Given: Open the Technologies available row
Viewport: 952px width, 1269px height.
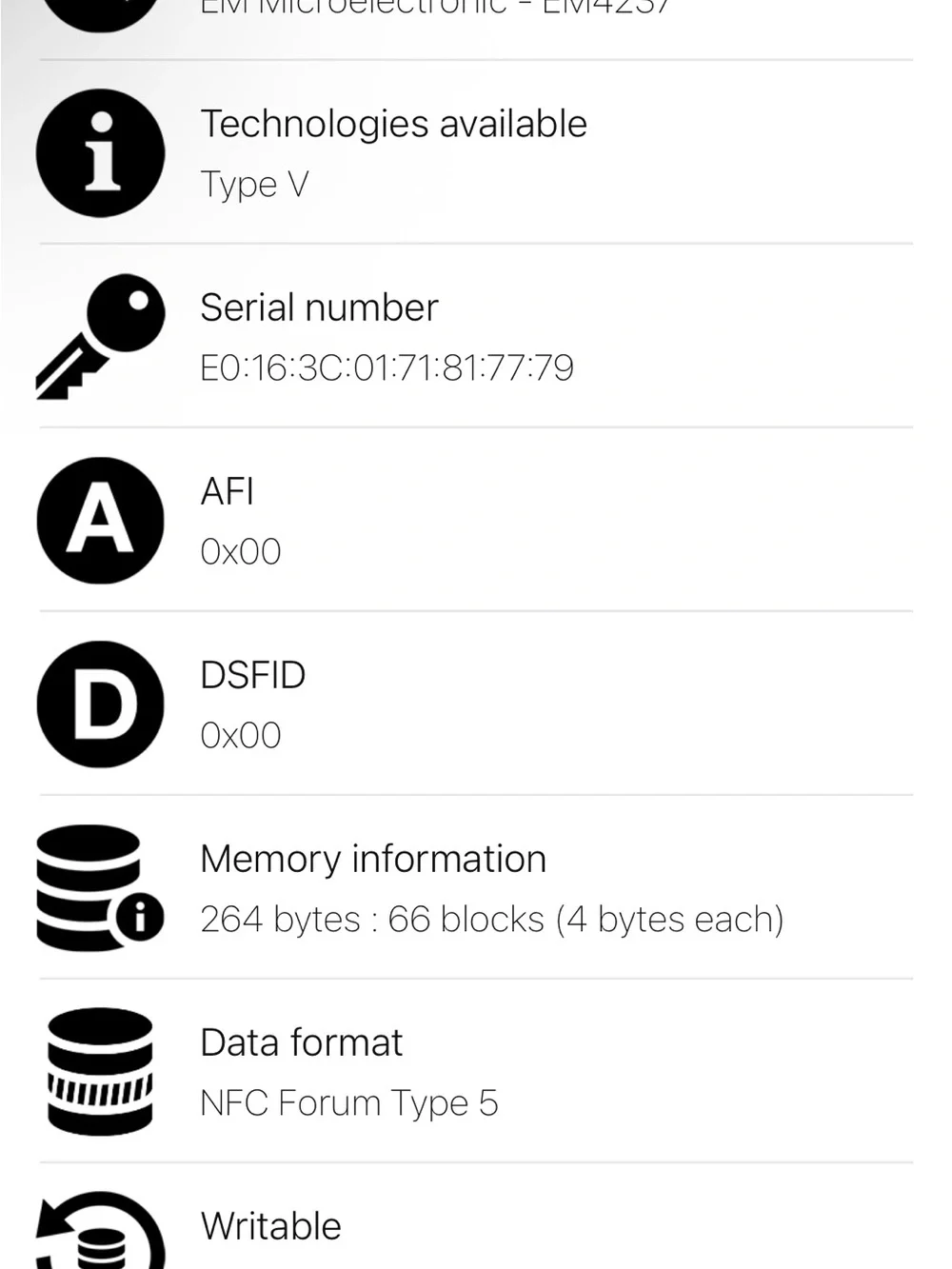Looking at the screenshot, I should point(476,153).
